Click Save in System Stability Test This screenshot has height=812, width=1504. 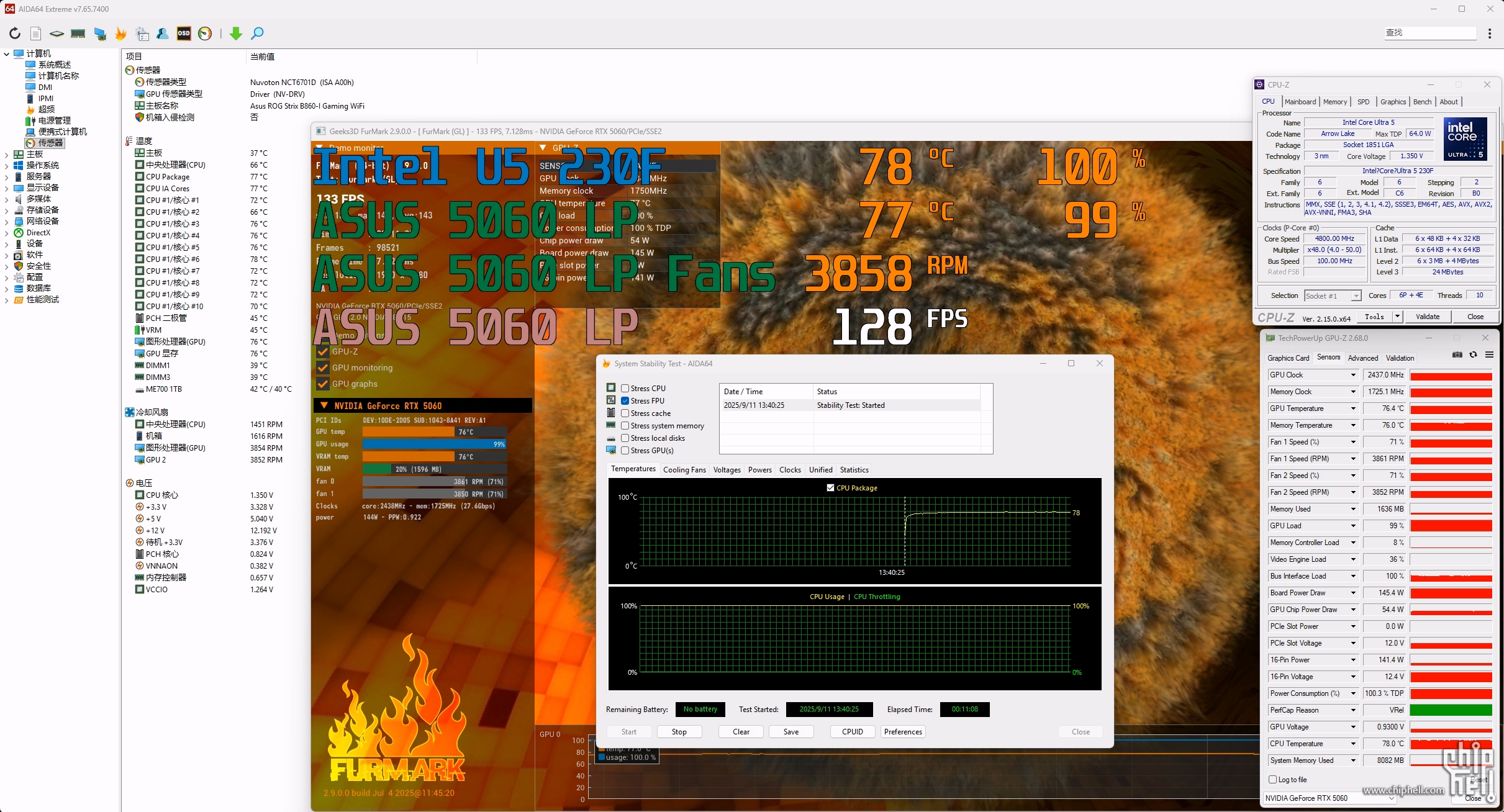coord(791,732)
